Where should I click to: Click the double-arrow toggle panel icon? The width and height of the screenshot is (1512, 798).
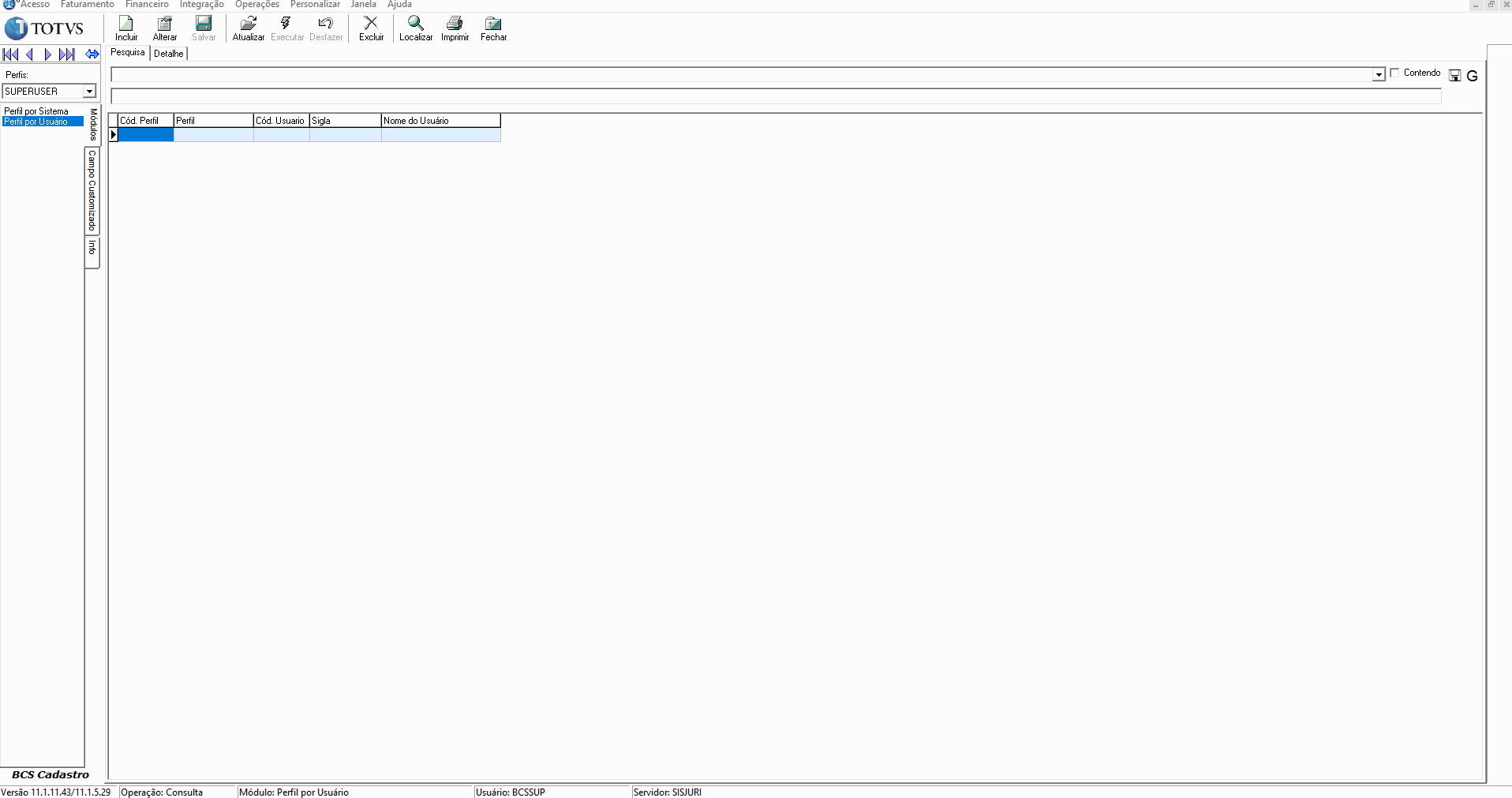[x=92, y=54]
